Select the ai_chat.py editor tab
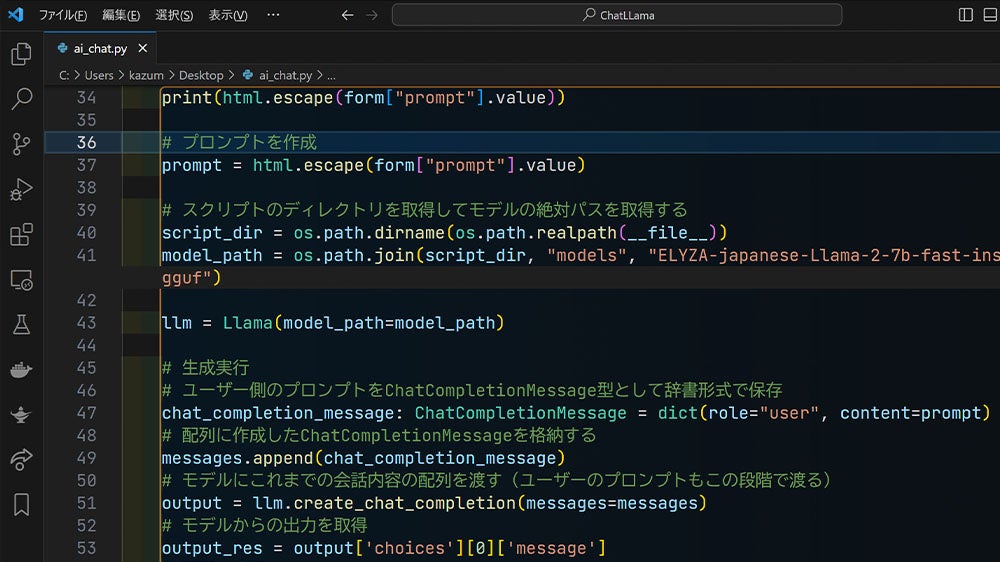The width and height of the screenshot is (1000, 562). 99,48
